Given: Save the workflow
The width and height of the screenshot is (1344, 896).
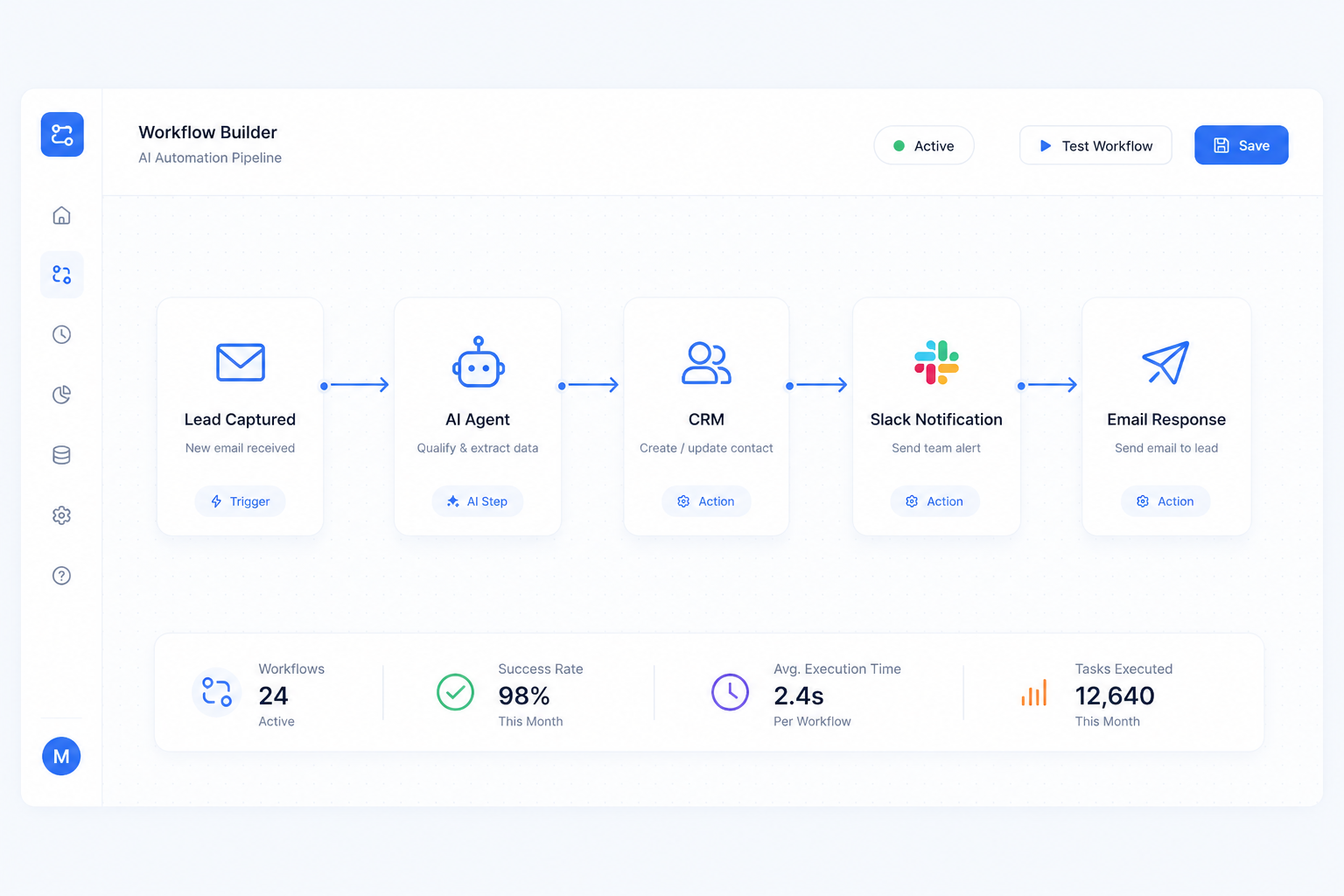Looking at the screenshot, I should [x=1242, y=145].
